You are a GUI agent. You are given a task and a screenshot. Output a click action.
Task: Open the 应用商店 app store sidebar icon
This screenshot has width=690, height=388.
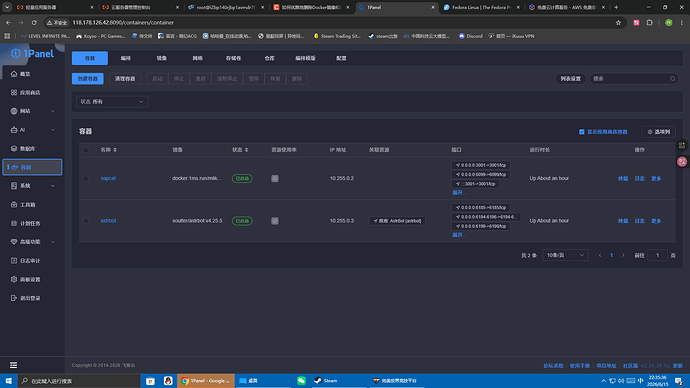[14, 92]
